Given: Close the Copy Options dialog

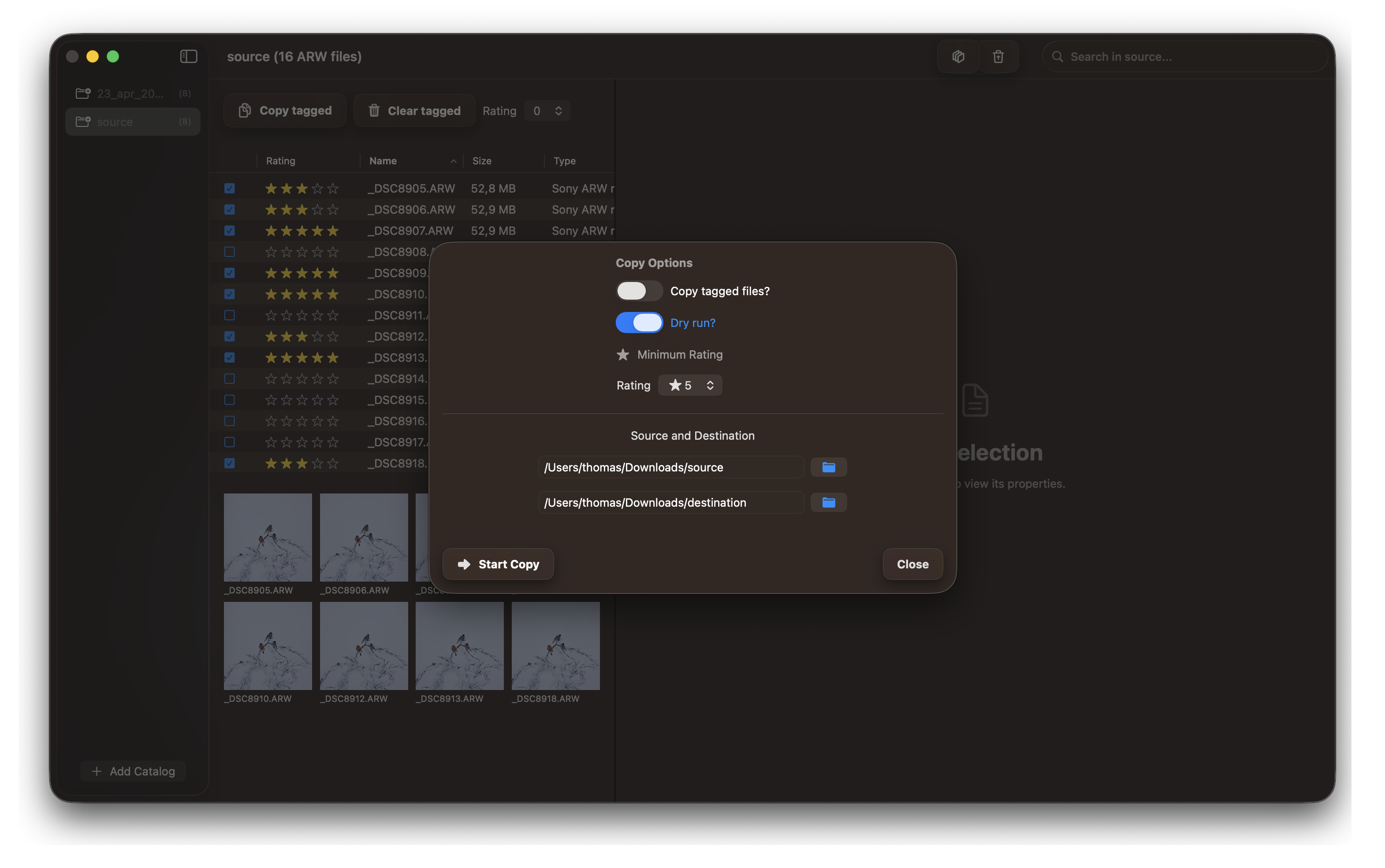Looking at the screenshot, I should [912, 564].
